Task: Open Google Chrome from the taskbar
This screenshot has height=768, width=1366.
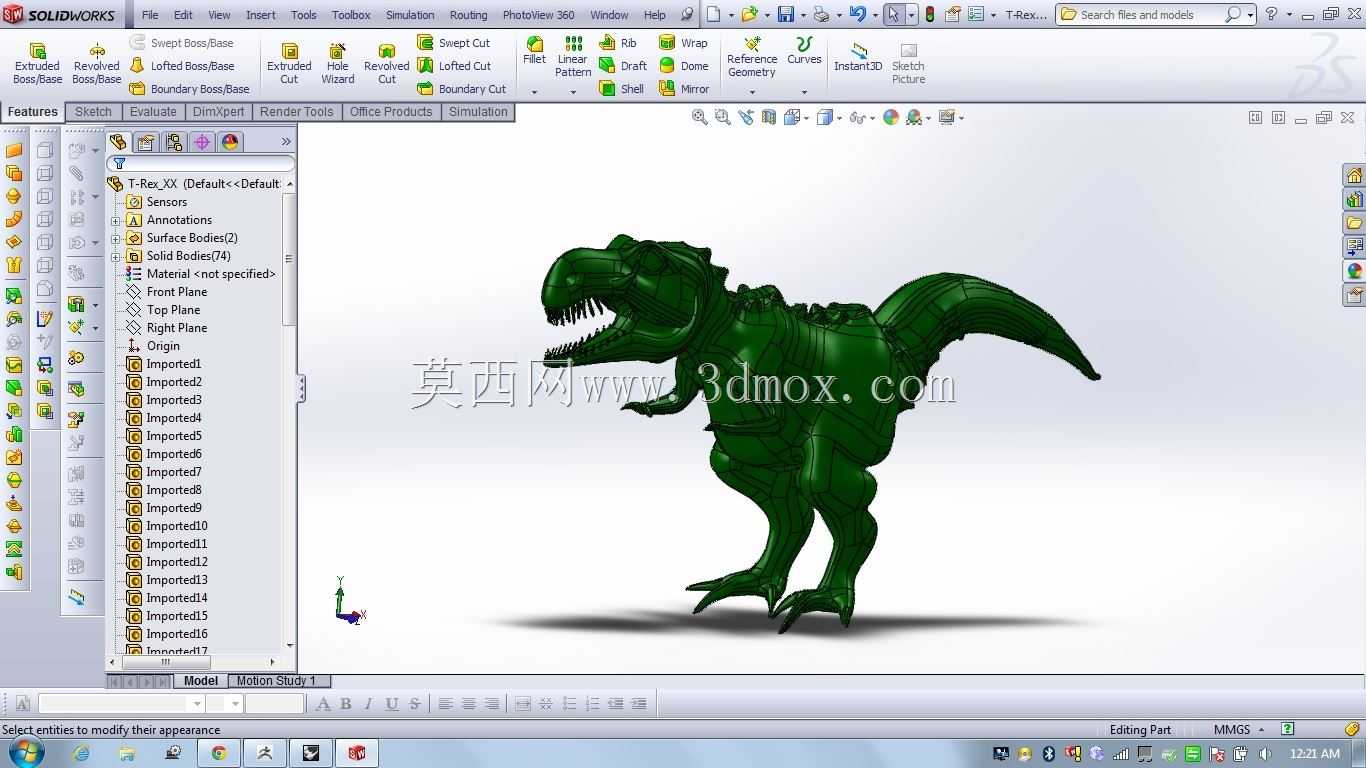Action: pyautogui.click(x=218, y=753)
